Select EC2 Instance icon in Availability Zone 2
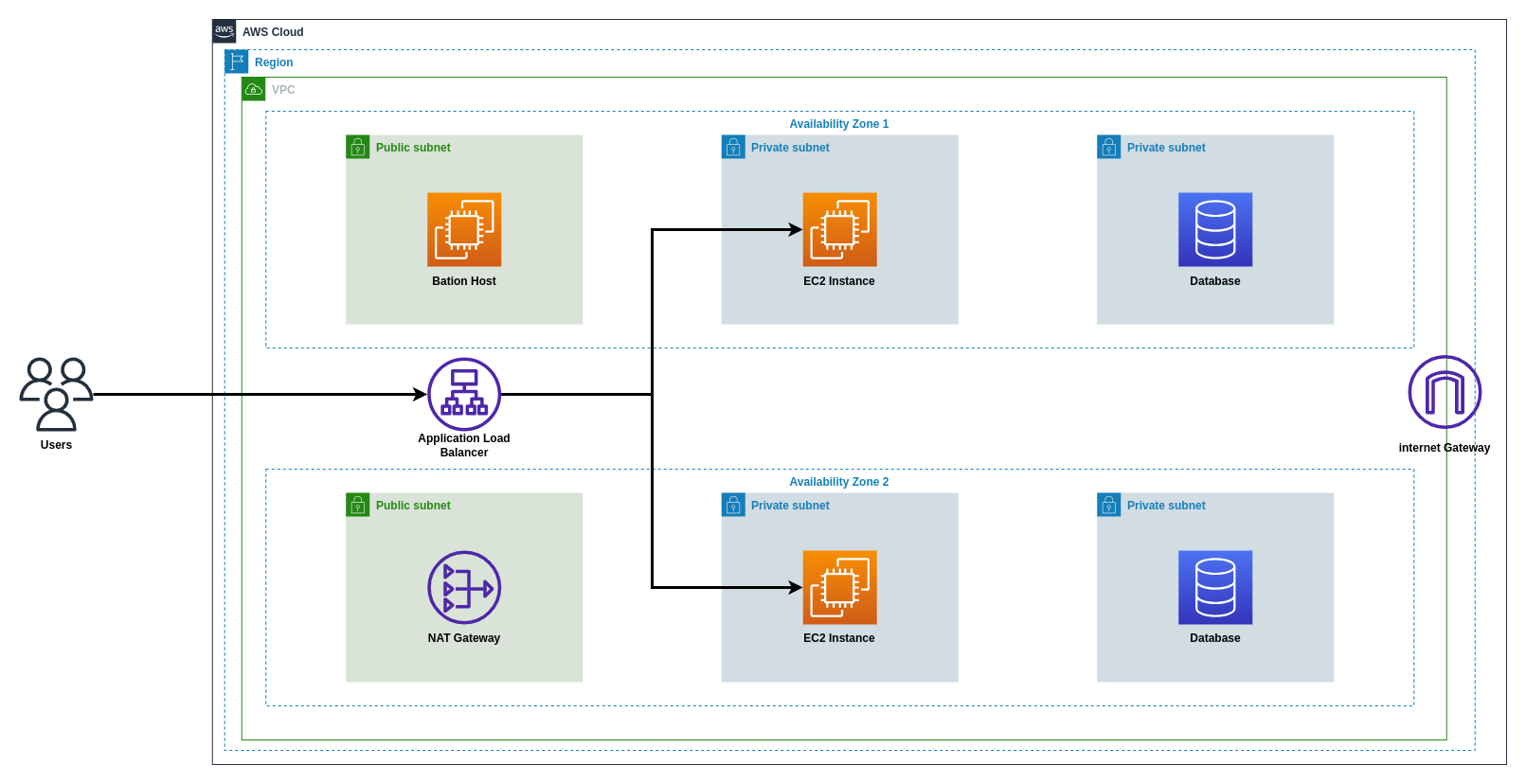Screen dimensions: 1526x784 pos(840,587)
